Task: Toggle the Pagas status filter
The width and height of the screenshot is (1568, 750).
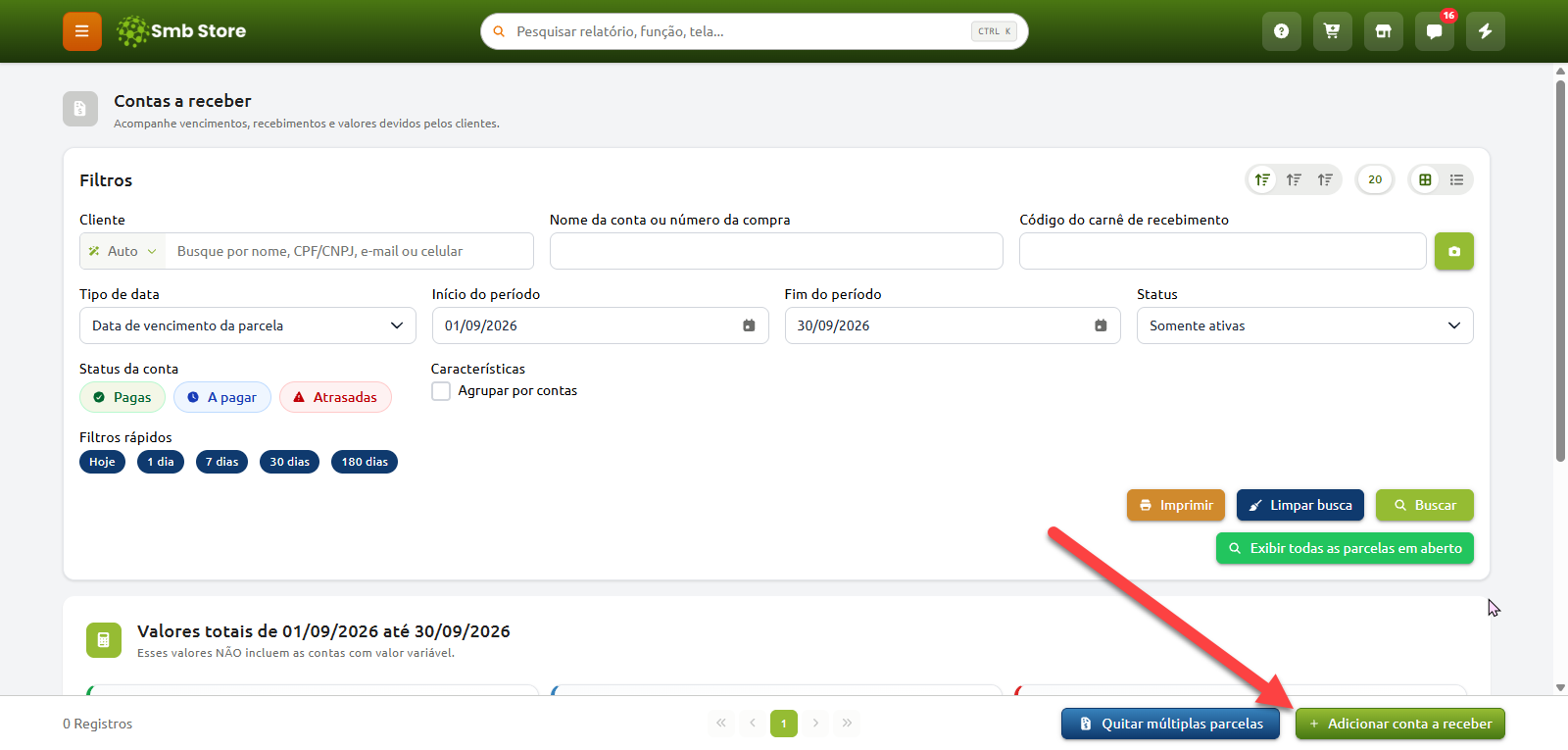Action: coord(122,397)
